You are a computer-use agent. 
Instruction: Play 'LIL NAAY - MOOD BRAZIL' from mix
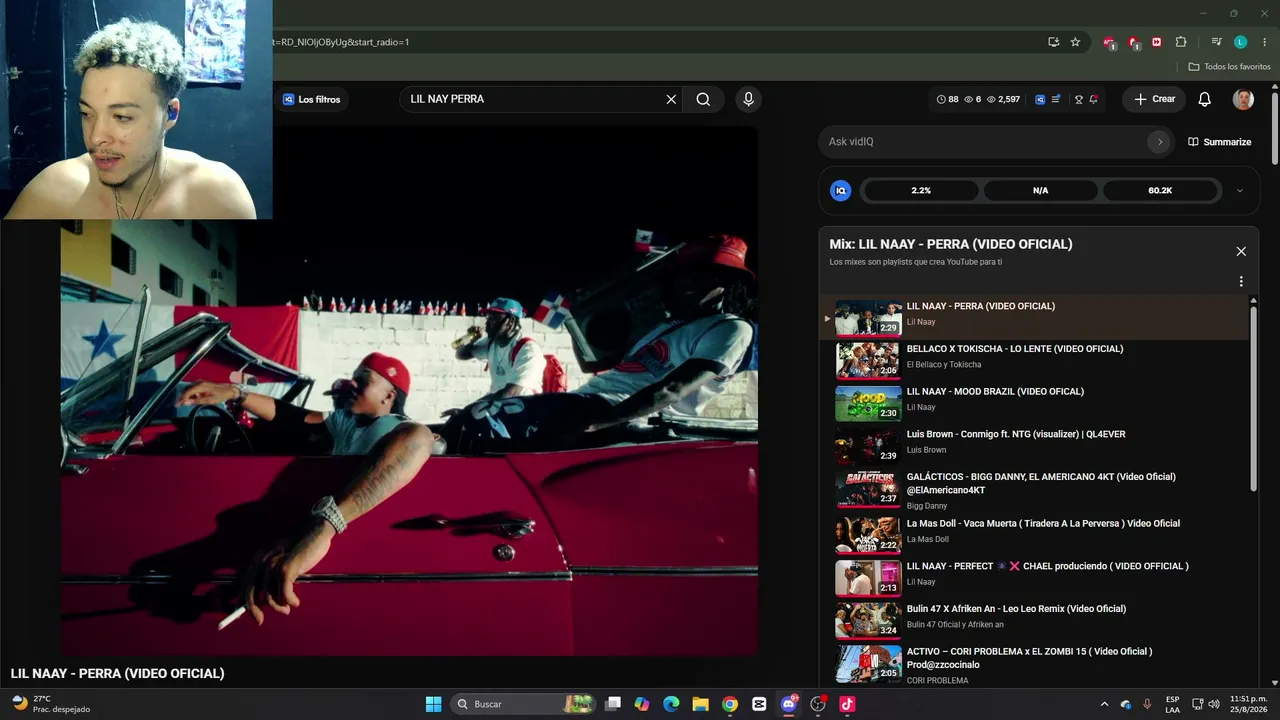tap(1033, 401)
